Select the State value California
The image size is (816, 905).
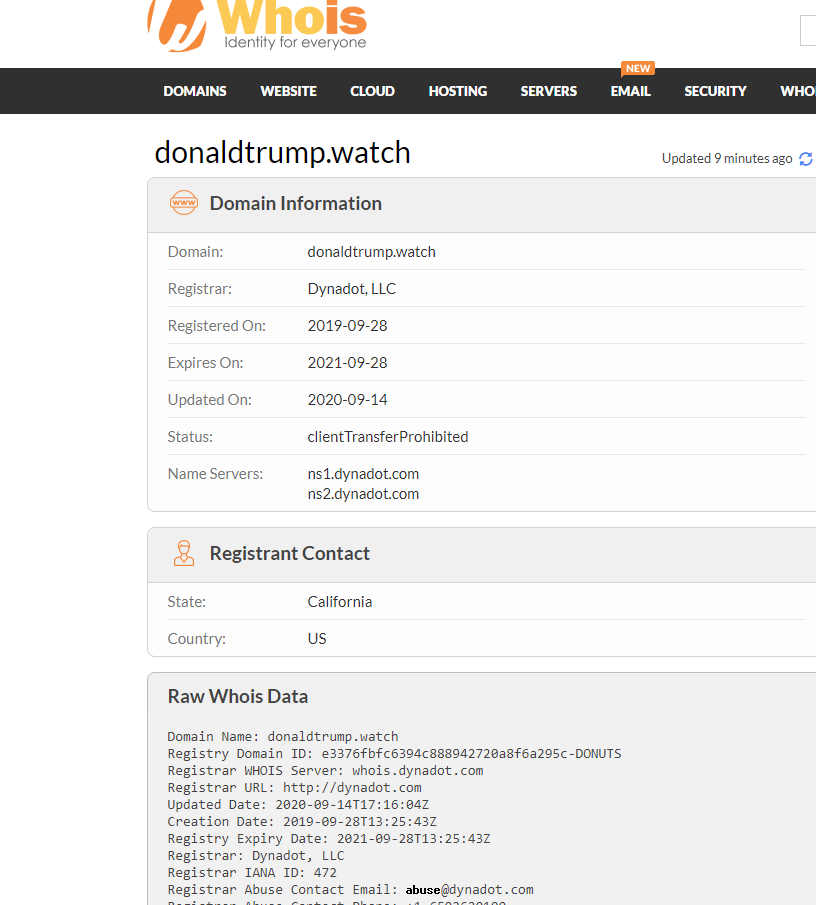[340, 601]
